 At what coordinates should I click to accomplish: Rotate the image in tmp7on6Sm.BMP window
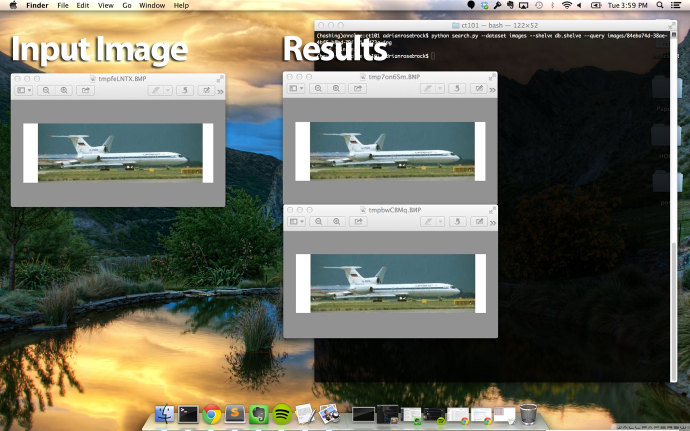coord(457,88)
